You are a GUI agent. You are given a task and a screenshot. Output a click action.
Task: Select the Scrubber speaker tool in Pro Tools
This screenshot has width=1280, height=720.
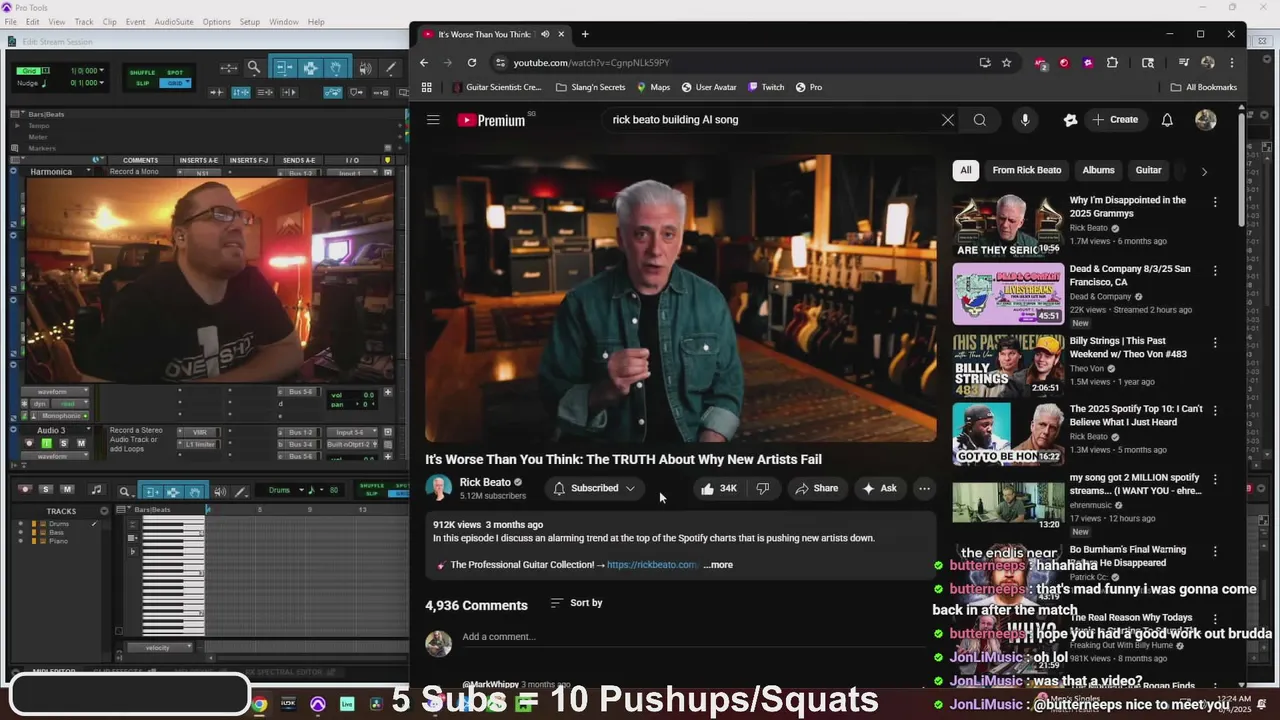365,68
